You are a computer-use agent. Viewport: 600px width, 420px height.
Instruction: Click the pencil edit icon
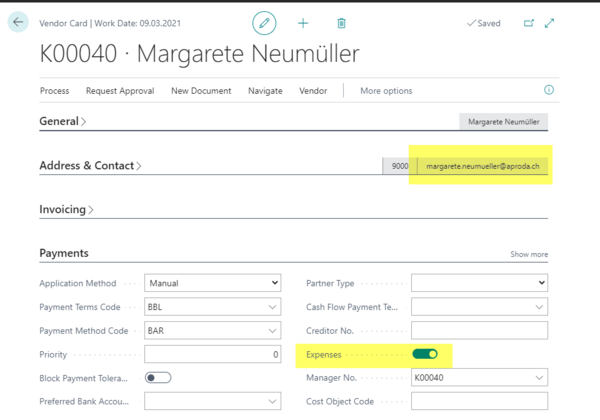coord(264,22)
